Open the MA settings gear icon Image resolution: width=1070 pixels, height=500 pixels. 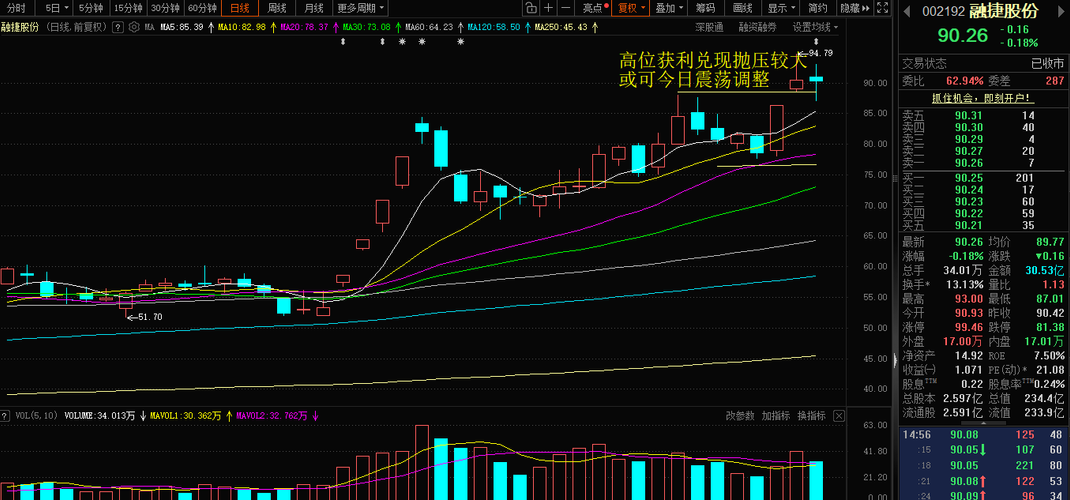coord(132,27)
